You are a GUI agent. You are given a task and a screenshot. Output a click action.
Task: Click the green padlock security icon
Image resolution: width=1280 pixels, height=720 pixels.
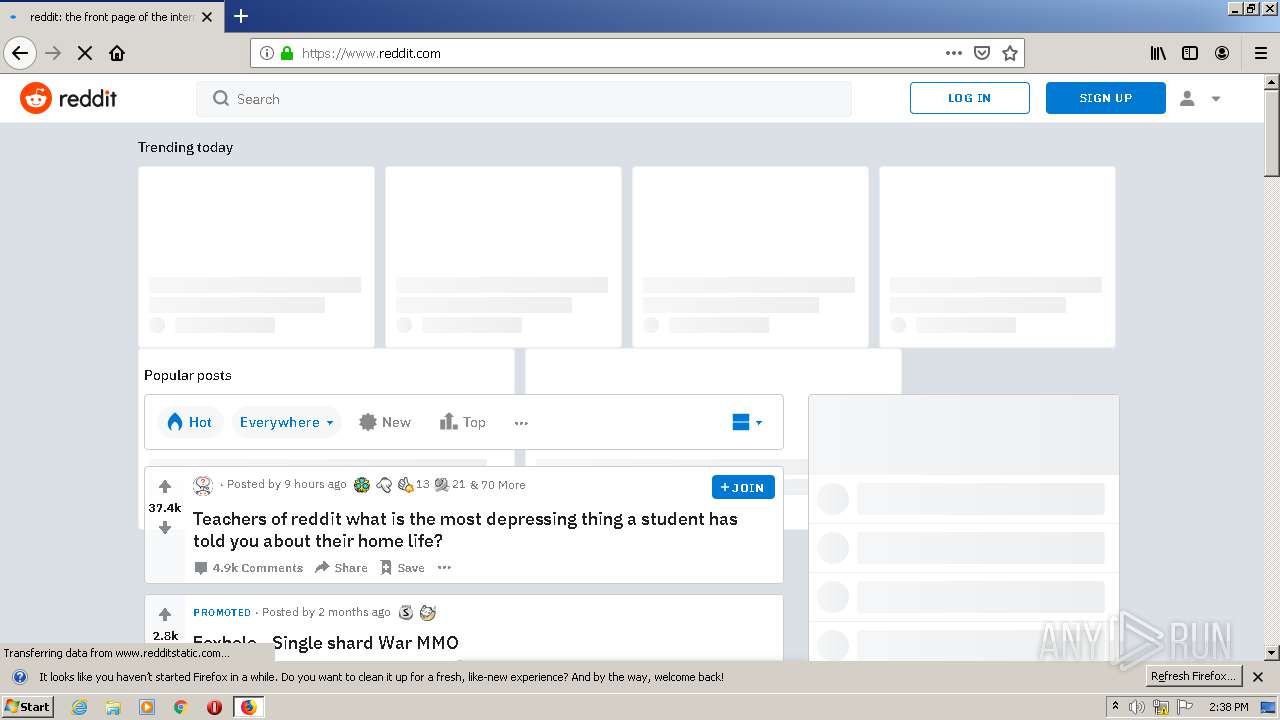(x=287, y=53)
